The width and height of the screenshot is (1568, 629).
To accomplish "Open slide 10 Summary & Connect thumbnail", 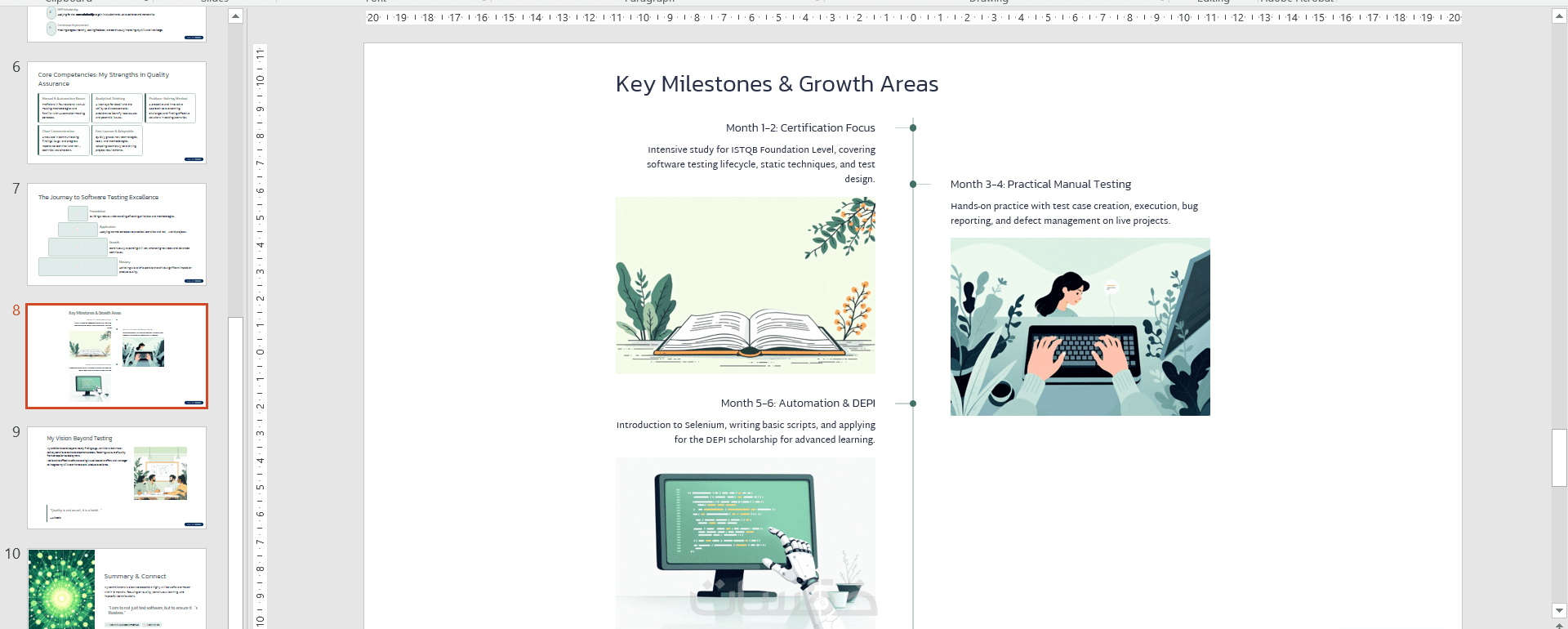I will pyautogui.click(x=117, y=589).
